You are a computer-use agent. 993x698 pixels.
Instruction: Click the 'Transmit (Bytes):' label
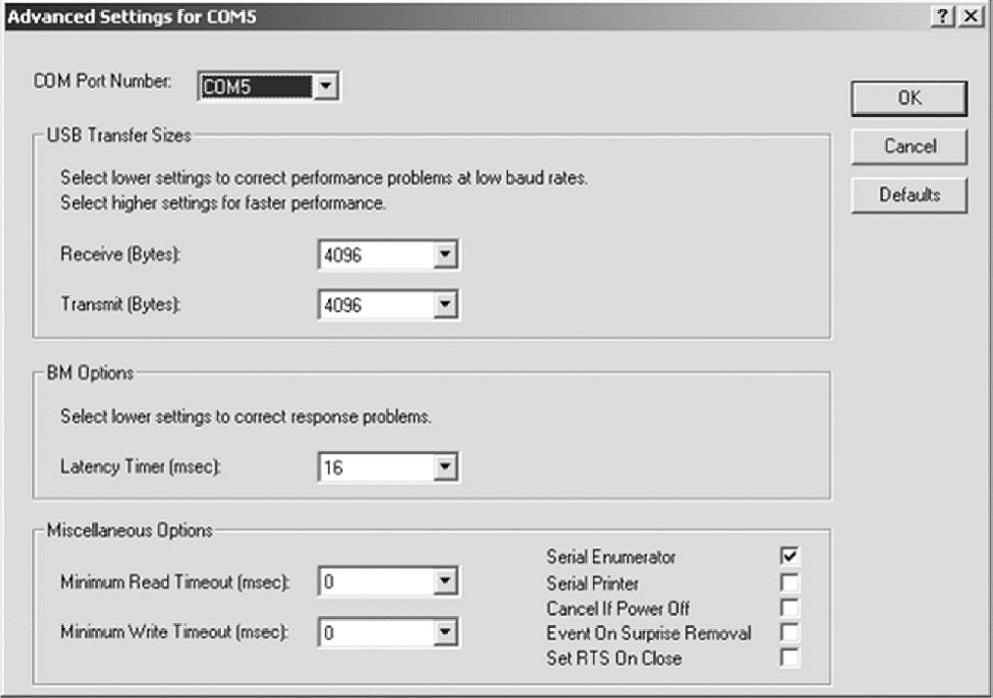120,304
